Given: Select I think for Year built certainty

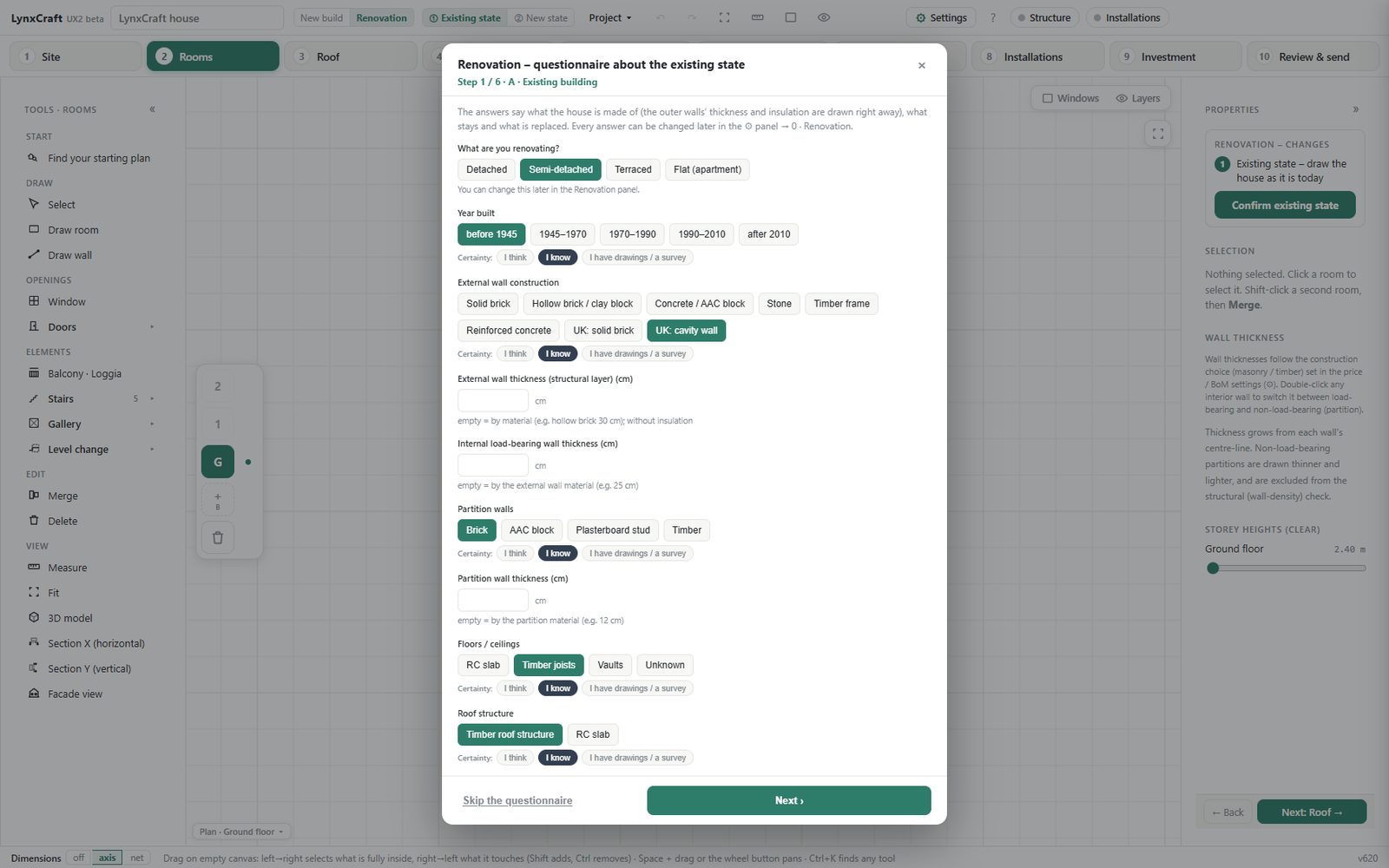Looking at the screenshot, I should coord(516,258).
